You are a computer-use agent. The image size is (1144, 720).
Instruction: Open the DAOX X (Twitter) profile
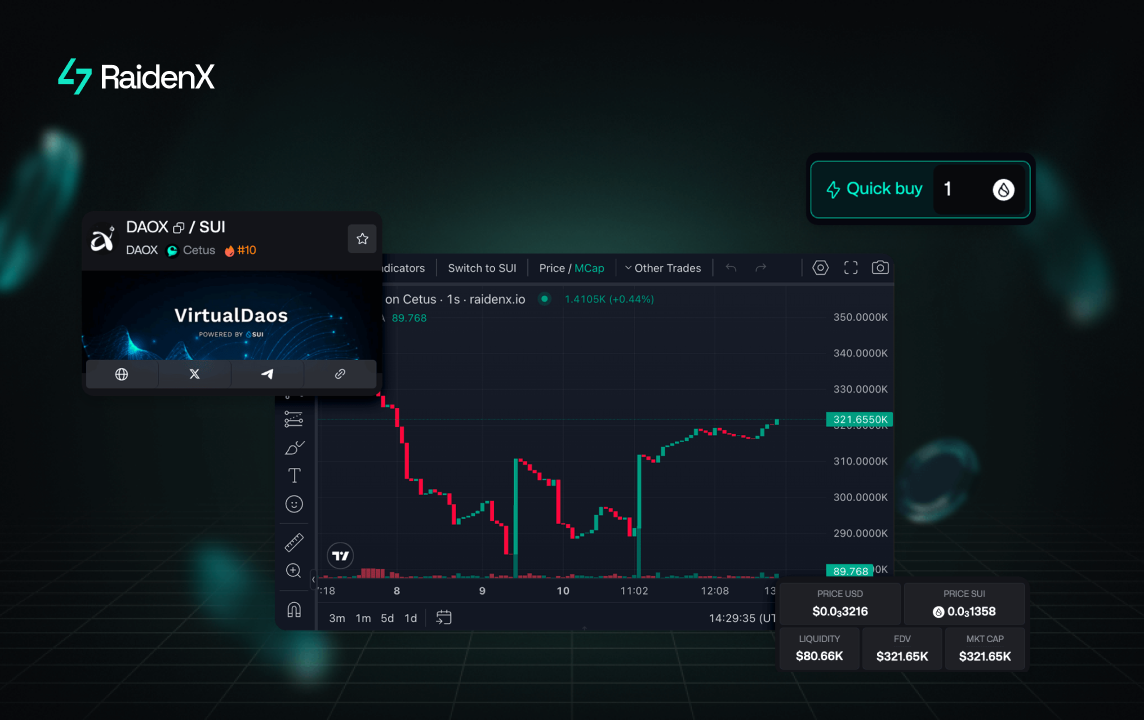(x=194, y=374)
